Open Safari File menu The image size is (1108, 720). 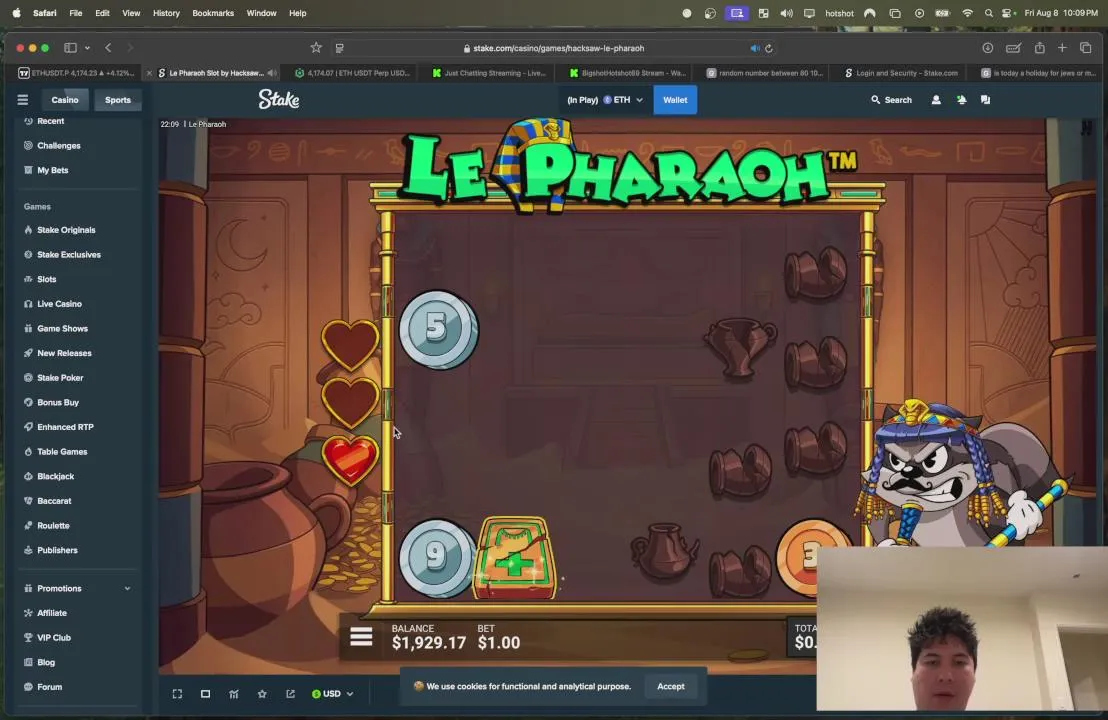[76, 13]
